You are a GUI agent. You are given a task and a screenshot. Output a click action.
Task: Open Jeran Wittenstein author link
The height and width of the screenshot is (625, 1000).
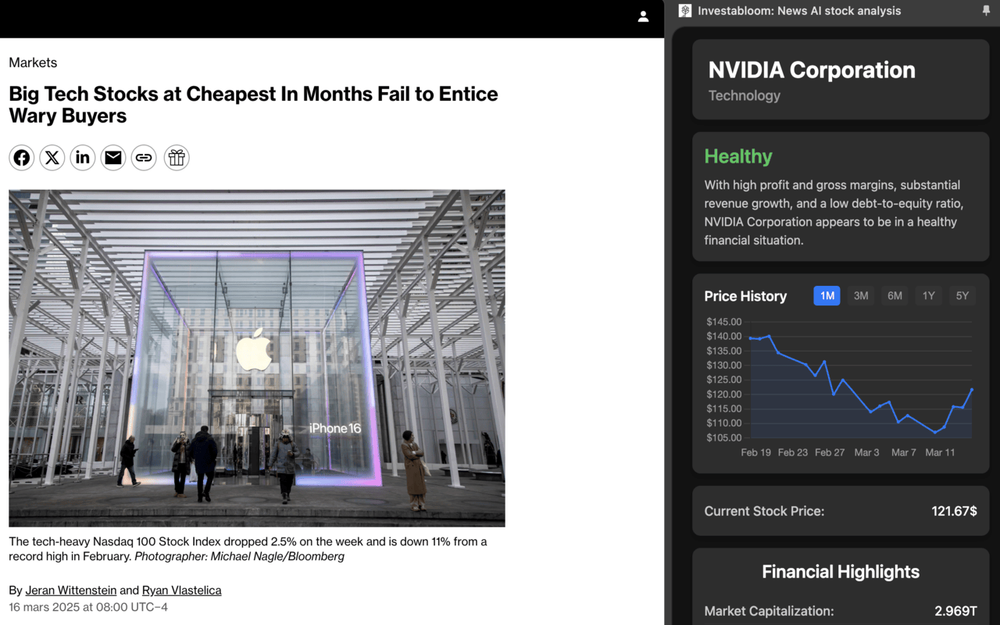point(71,591)
